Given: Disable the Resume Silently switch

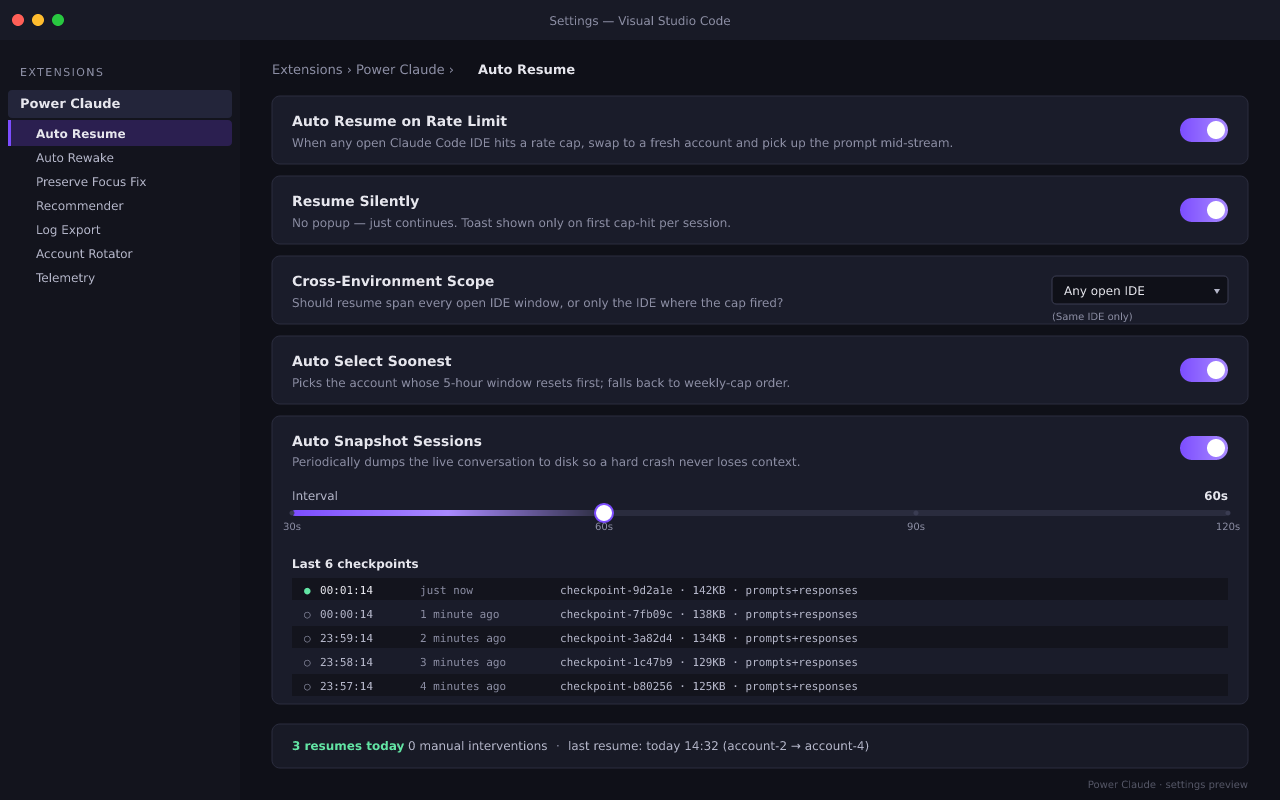Looking at the screenshot, I should click(1204, 210).
